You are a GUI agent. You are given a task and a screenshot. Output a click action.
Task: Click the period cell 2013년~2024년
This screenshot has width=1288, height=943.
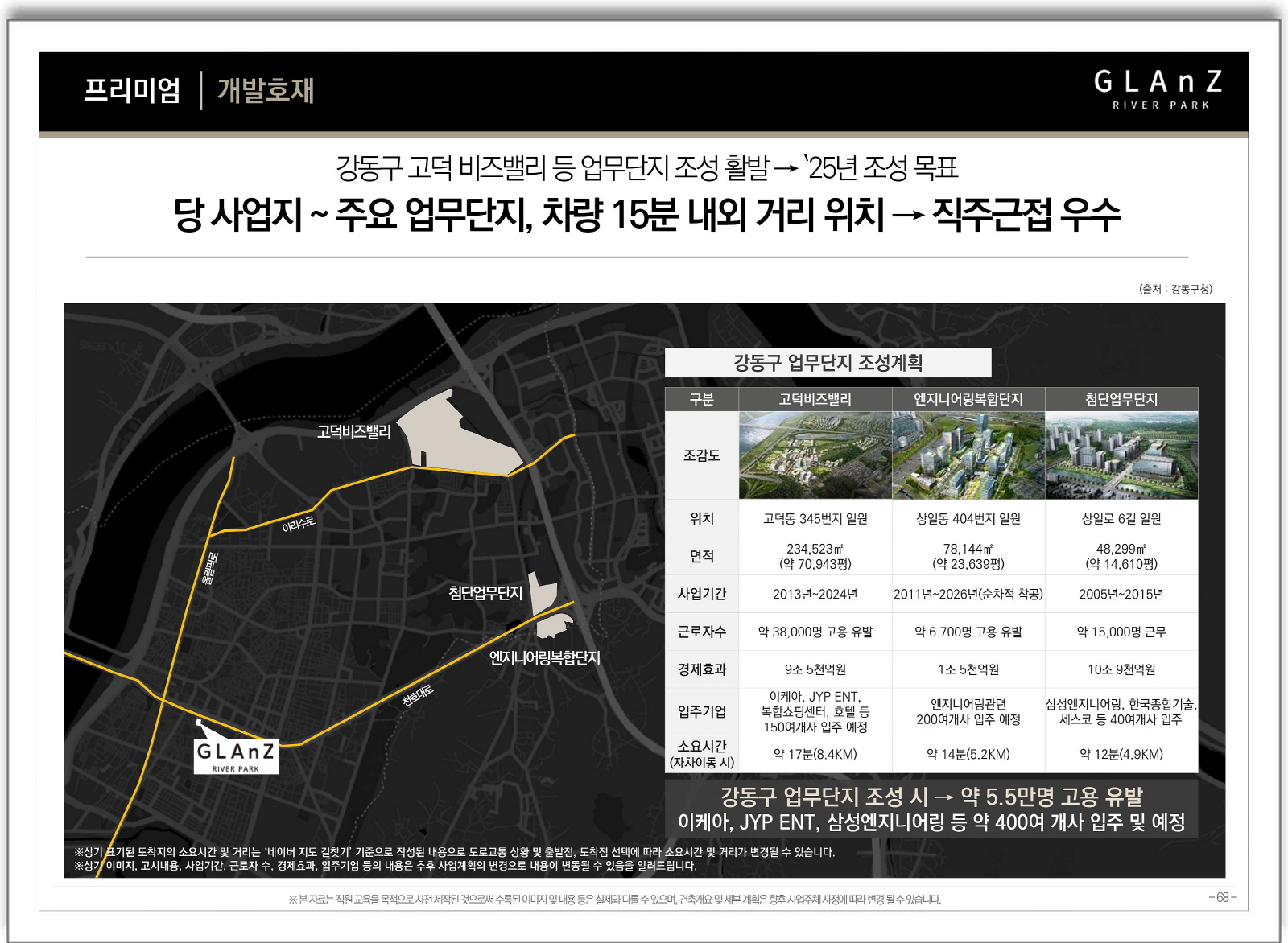pyautogui.click(x=815, y=594)
